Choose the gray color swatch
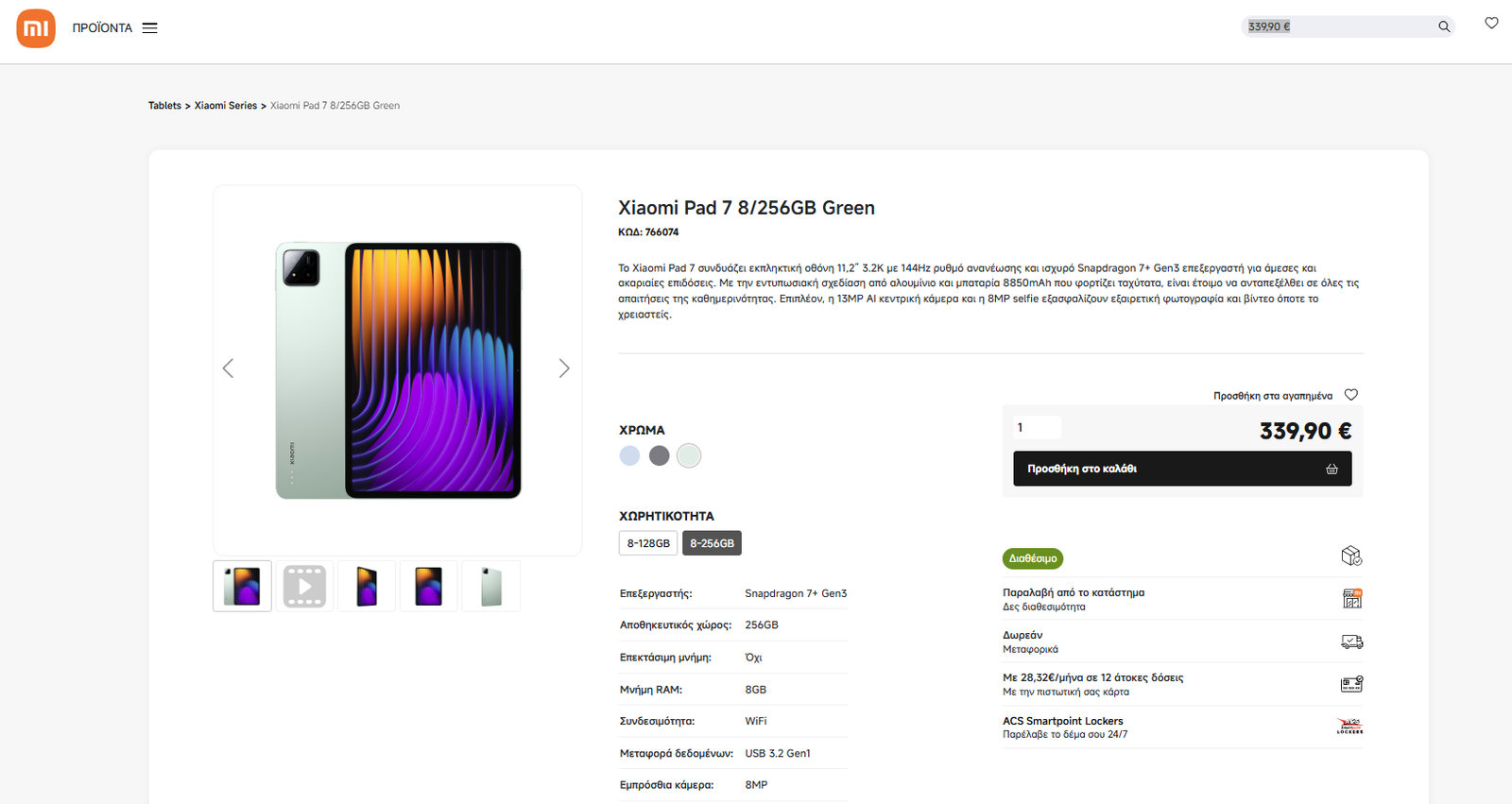The width and height of the screenshot is (1512, 804). 660,455
